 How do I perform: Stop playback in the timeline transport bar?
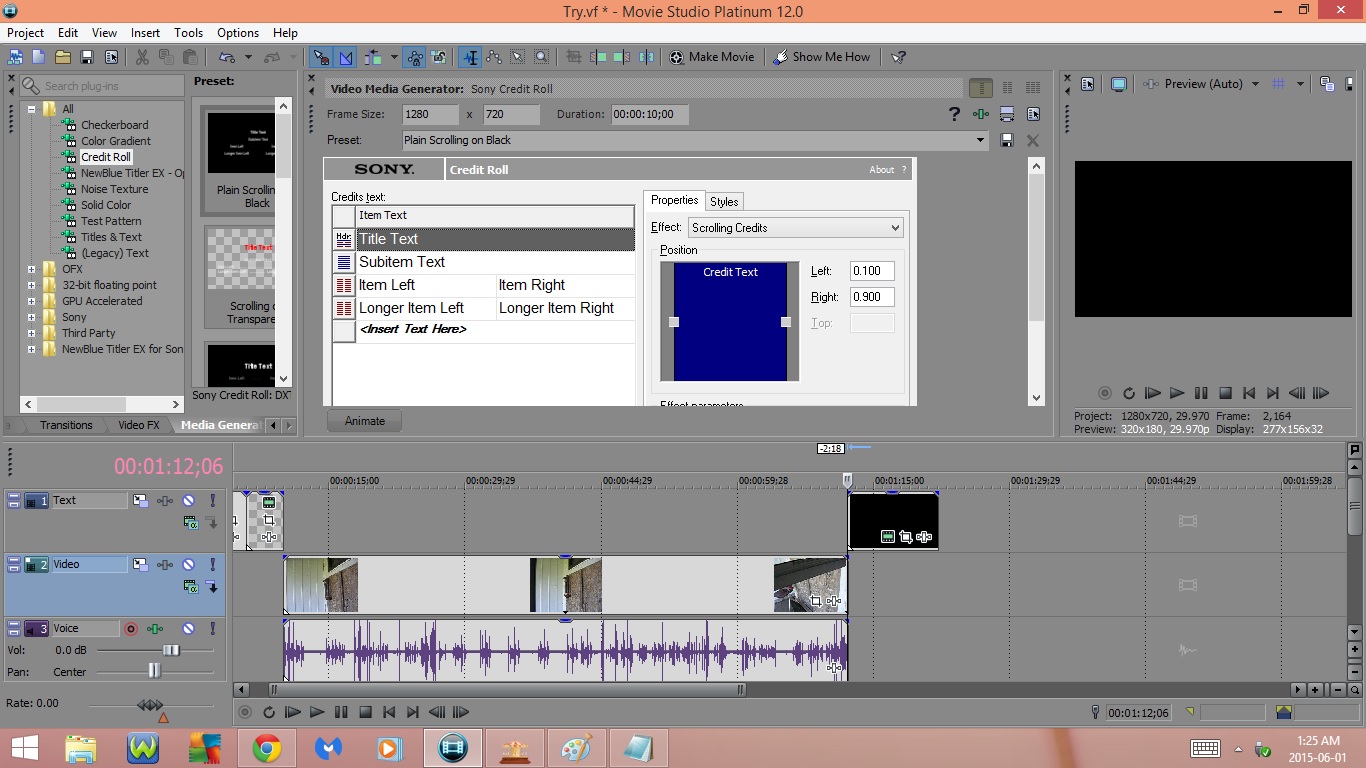tap(365, 712)
